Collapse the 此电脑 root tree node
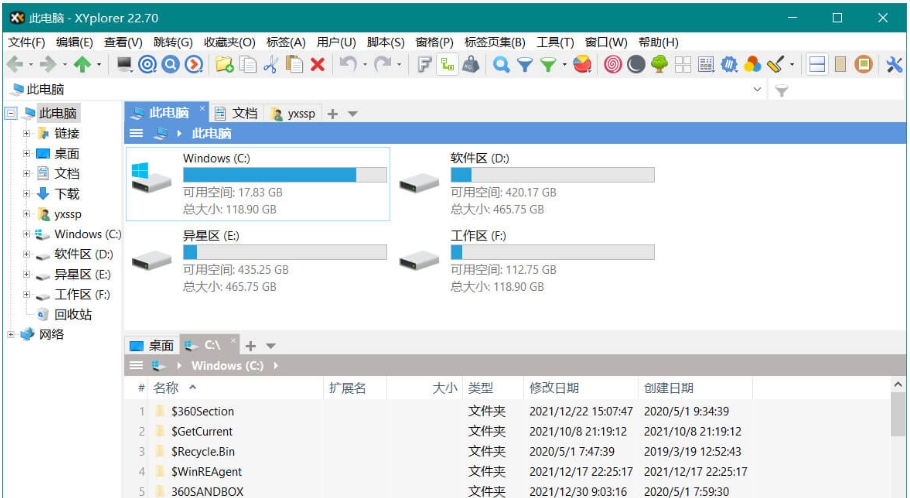The height and width of the screenshot is (498, 910). (x=10, y=113)
